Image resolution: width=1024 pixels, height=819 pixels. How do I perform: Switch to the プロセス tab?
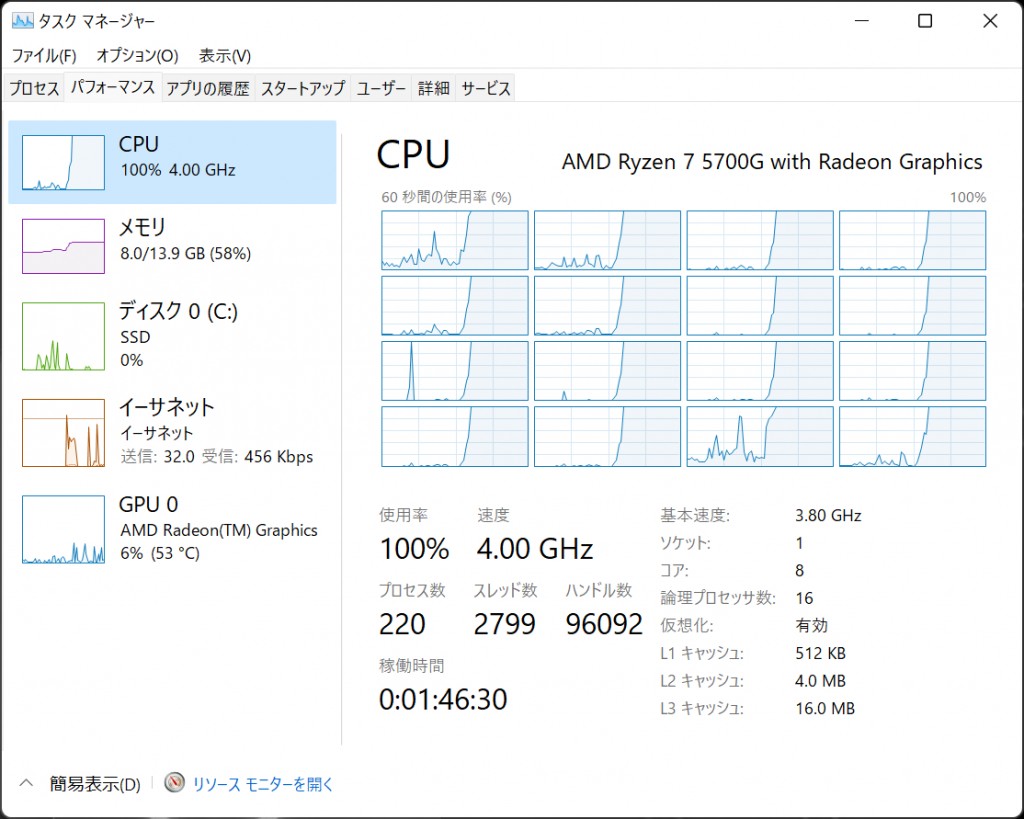pos(35,89)
